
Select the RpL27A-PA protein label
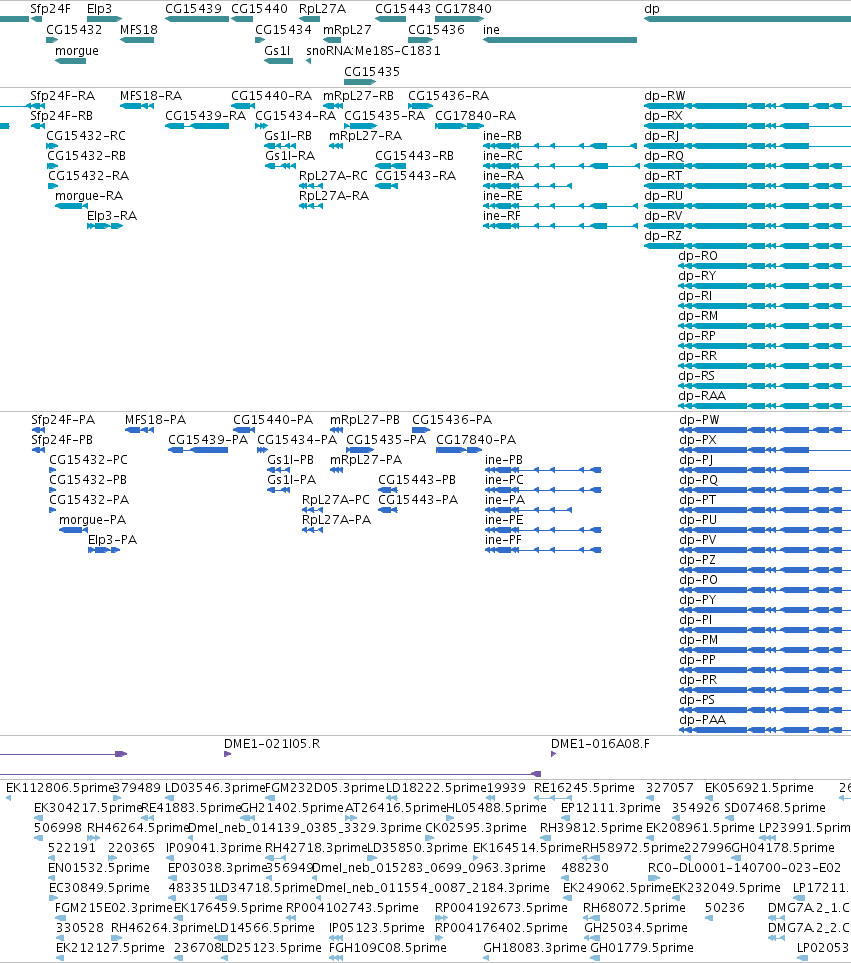[336, 520]
